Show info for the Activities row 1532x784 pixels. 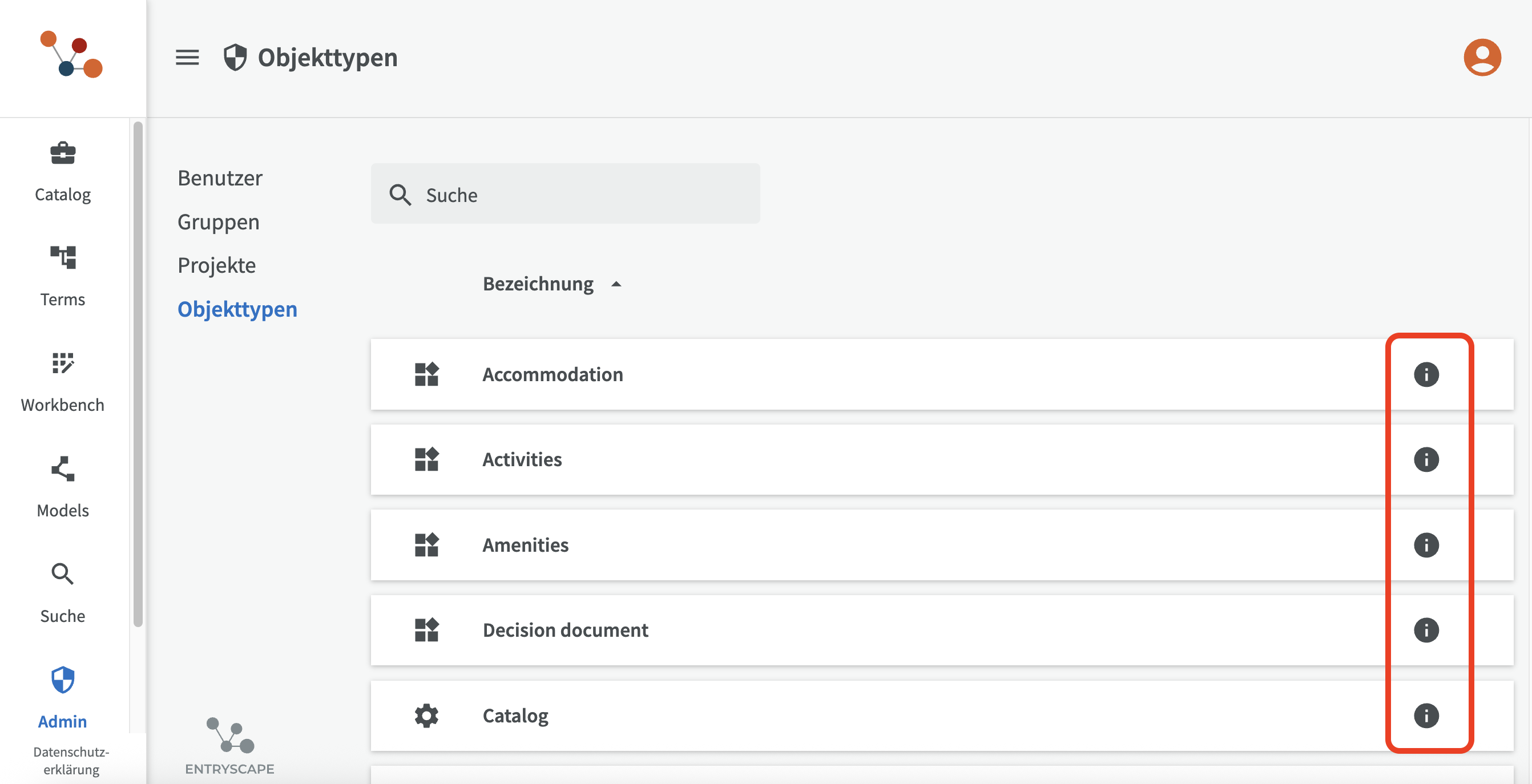pos(1425,459)
